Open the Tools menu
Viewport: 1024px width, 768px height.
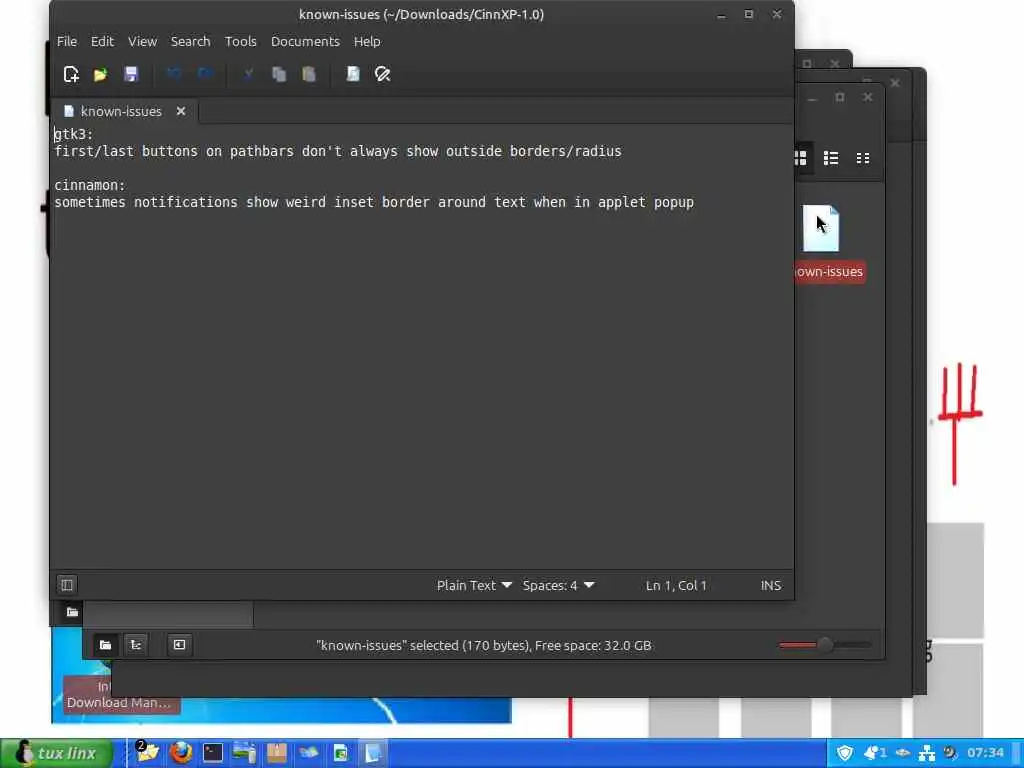pyautogui.click(x=240, y=41)
